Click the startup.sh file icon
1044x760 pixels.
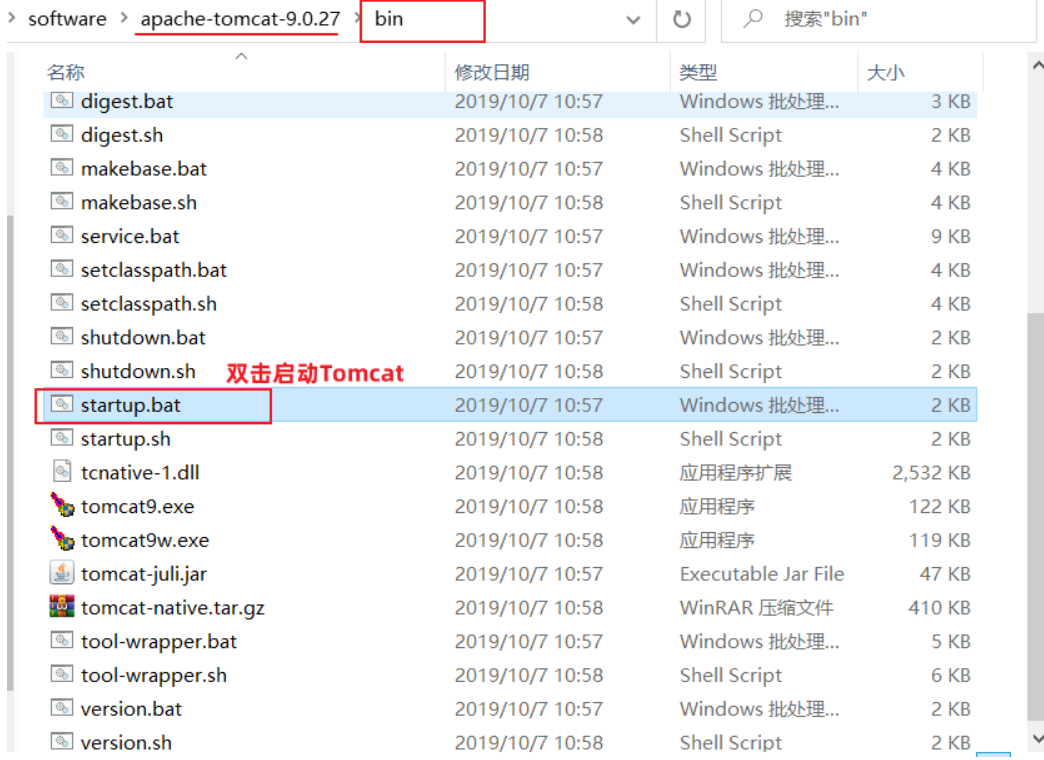(62, 438)
